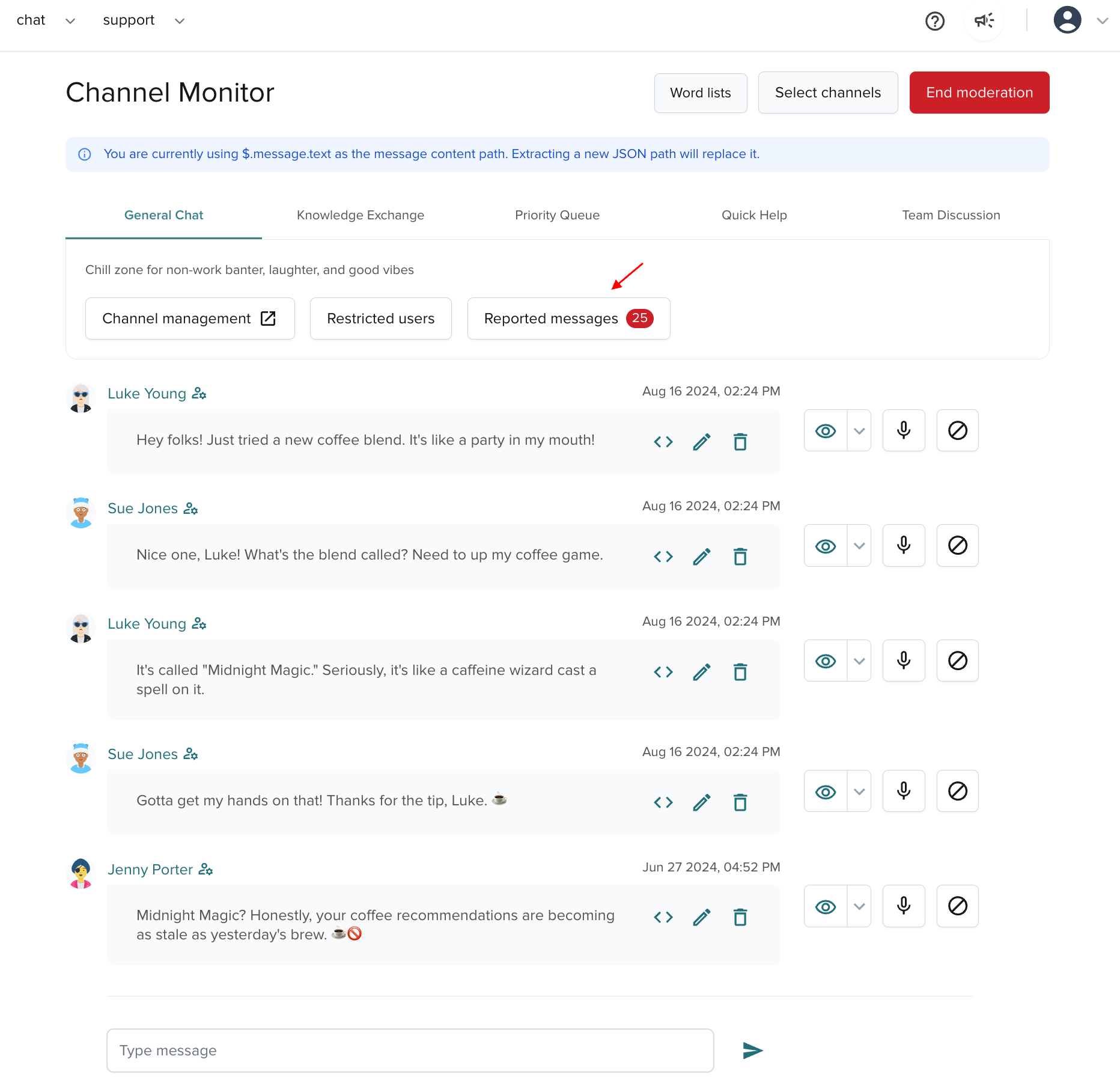Open the support dropdown

point(179,20)
